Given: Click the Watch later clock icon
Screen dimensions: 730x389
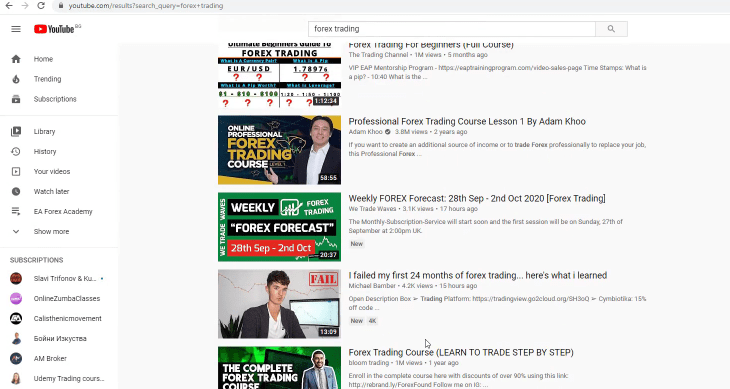Looking at the screenshot, I should tap(16, 192).
